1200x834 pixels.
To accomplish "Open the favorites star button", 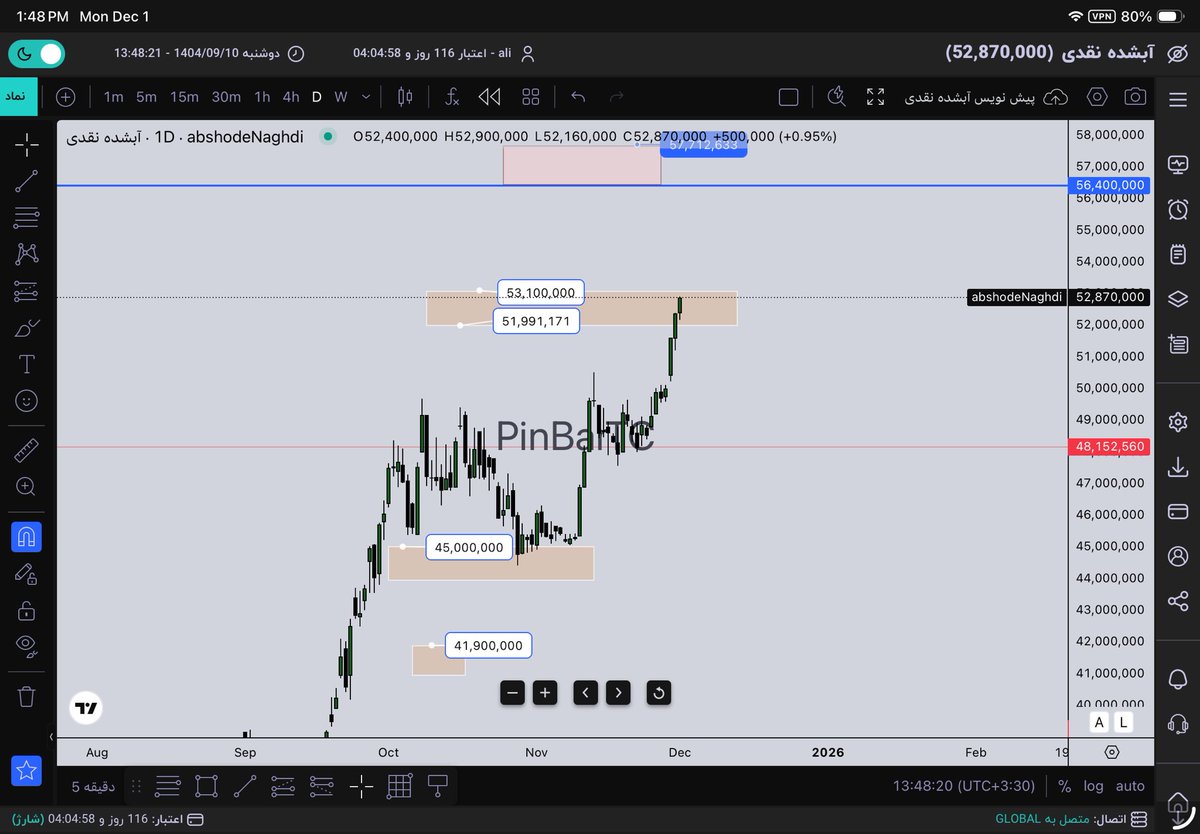I will [27, 770].
